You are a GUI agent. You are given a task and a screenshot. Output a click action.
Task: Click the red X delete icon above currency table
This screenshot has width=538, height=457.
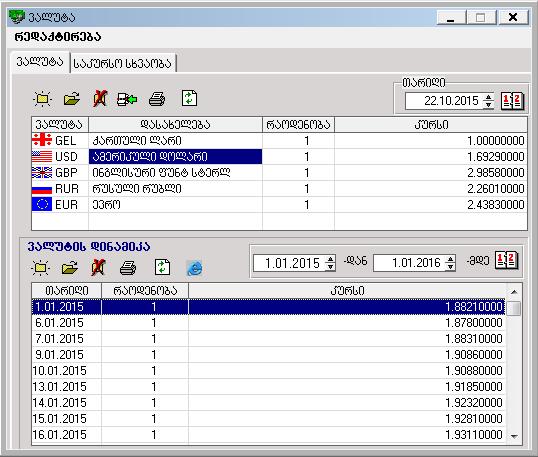100,99
